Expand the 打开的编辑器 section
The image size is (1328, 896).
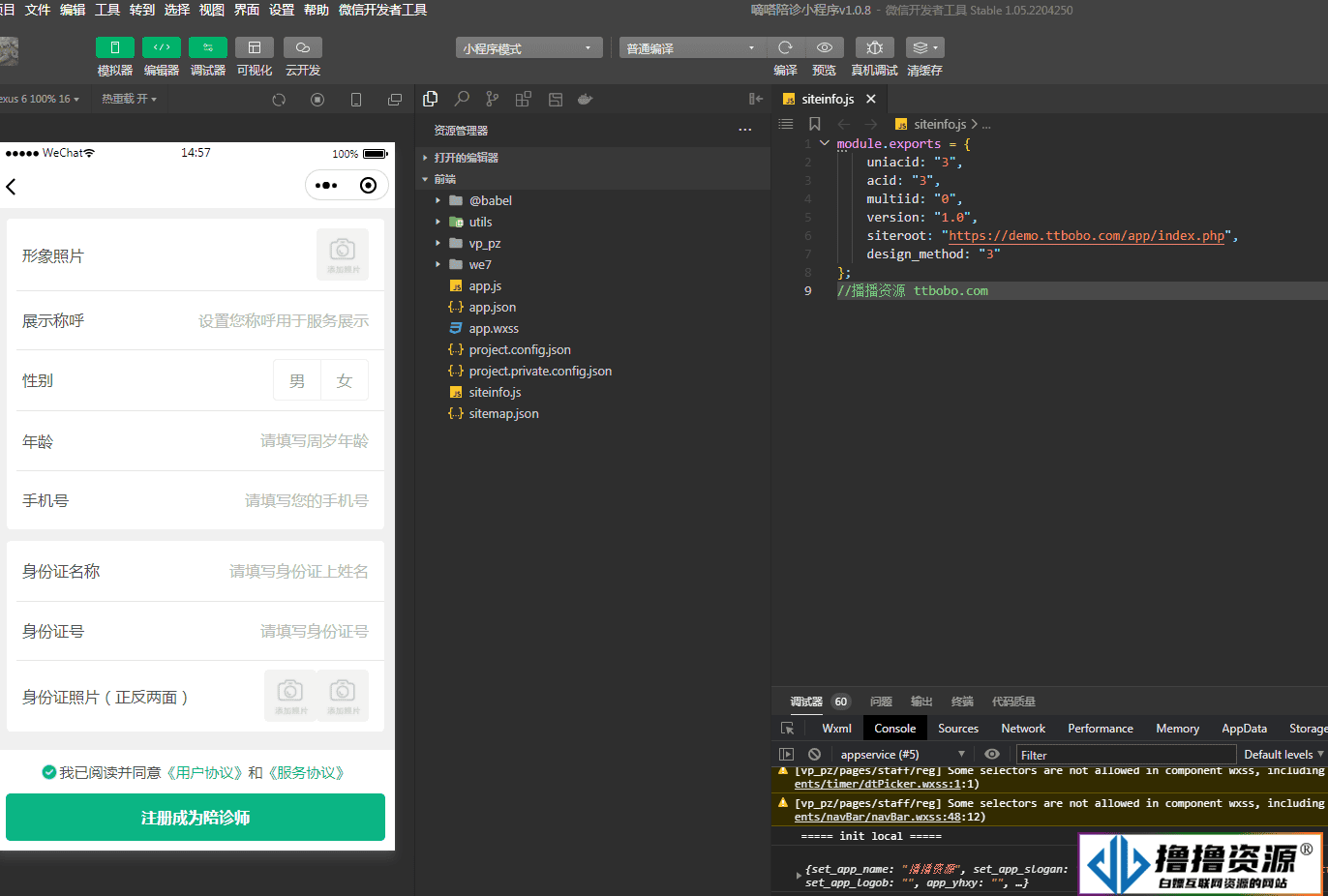tap(593, 158)
